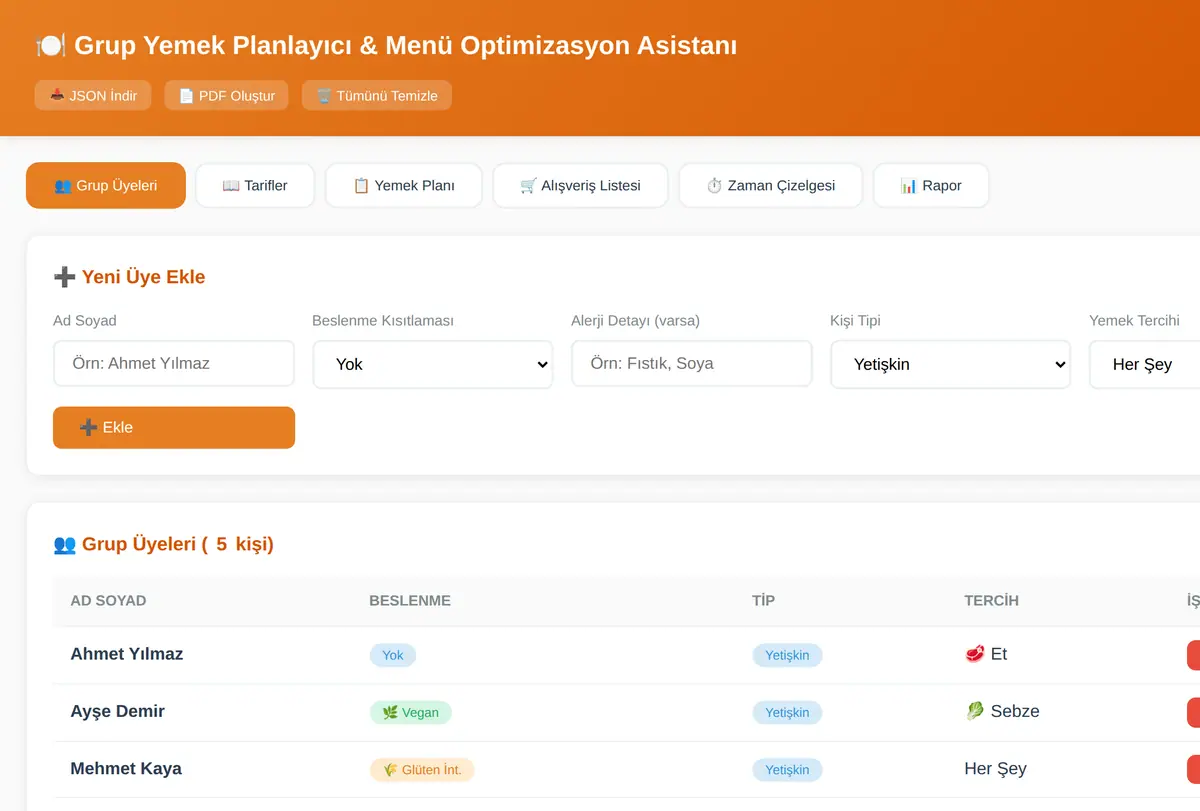This screenshot has height=811, width=1200.
Task: Click the AD SOYAD column header
Action: click(108, 601)
